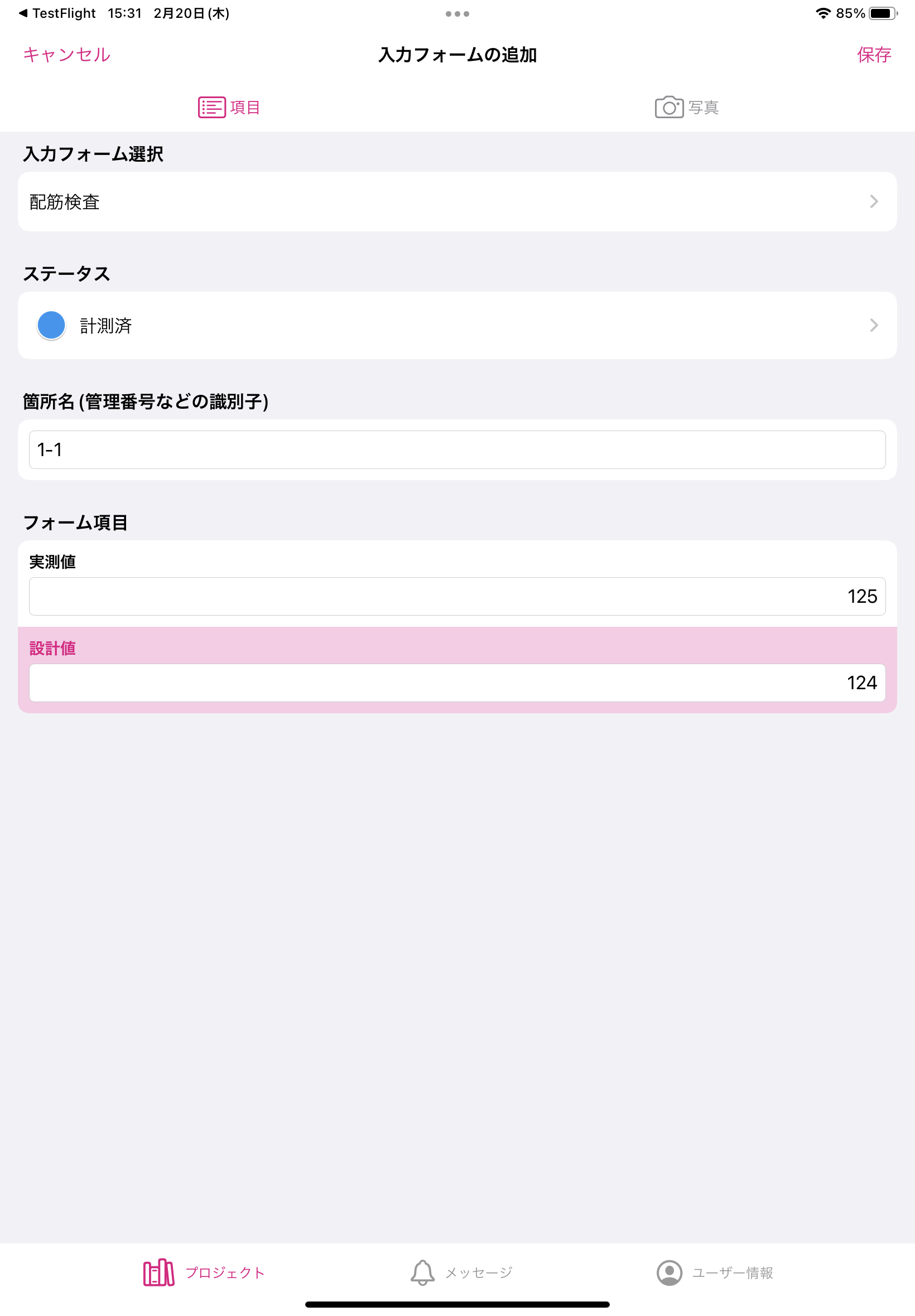Image resolution: width=915 pixels, height=1316 pixels.
Task: Focus the 箇所名 field containing 1-1
Action: [x=458, y=450]
